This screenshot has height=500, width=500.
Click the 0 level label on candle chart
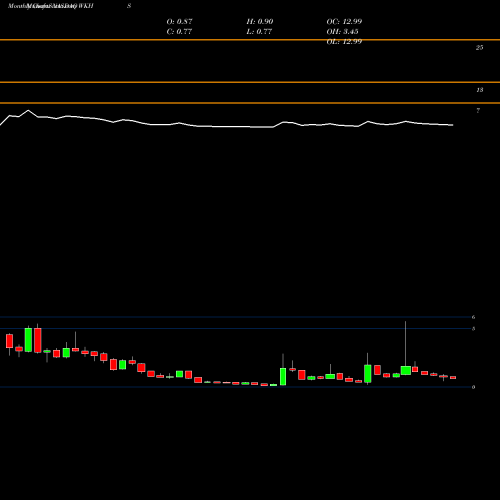(x=473, y=387)
